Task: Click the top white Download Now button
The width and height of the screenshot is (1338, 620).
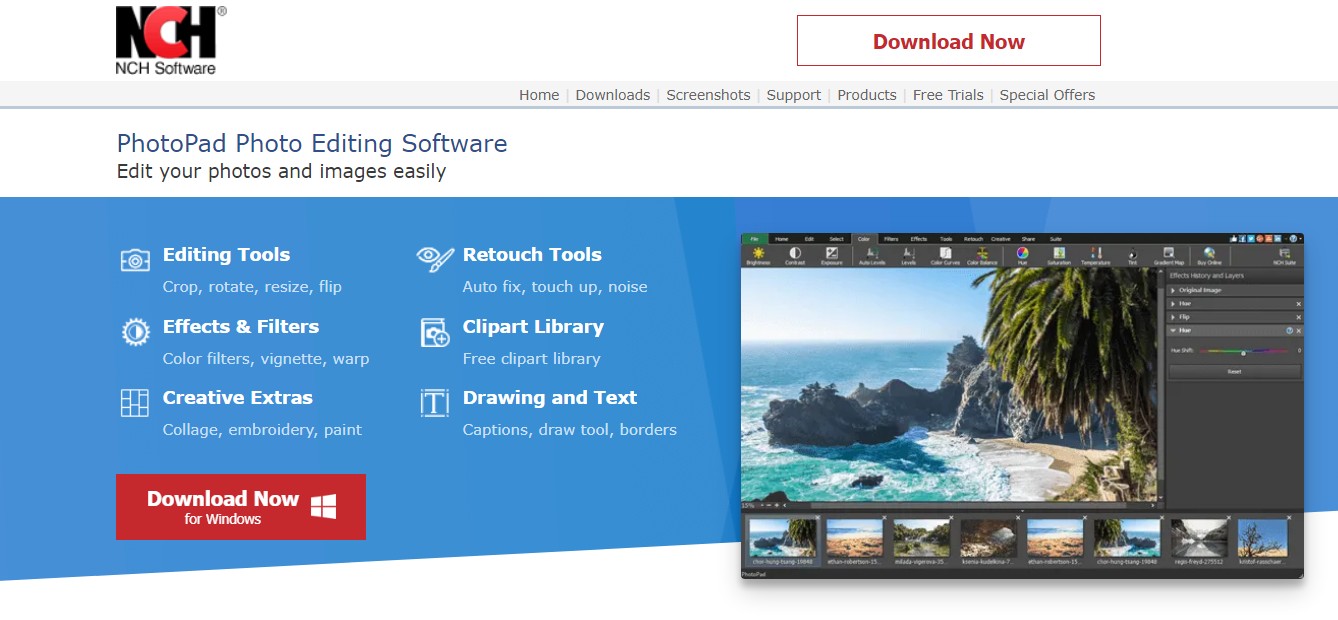Action: tap(948, 41)
